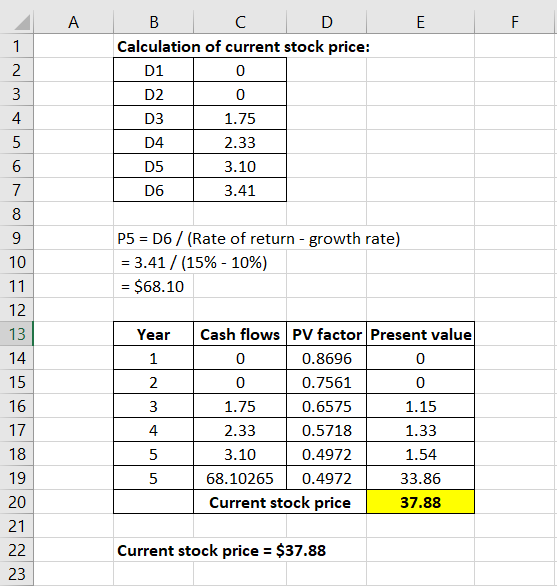Click the 'PV factor' header cell

tap(327, 334)
